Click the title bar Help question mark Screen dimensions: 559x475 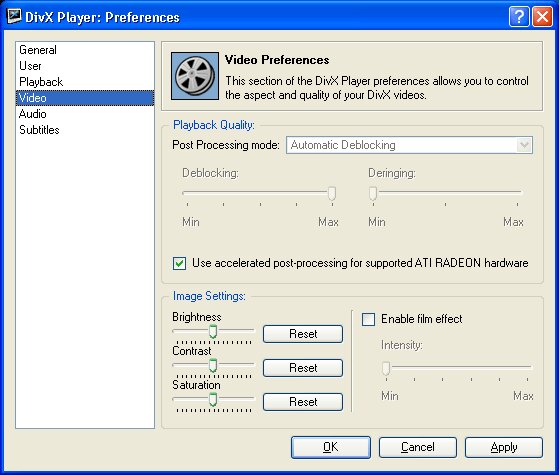(x=519, y=16)
